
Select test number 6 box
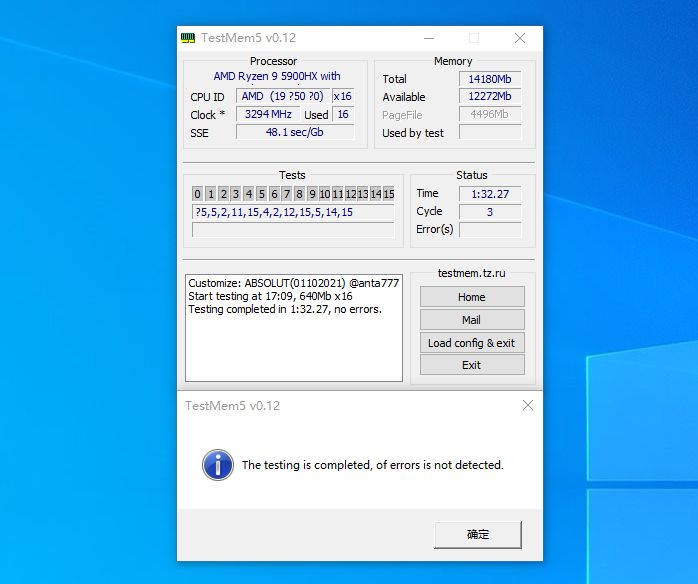[274, 194]
